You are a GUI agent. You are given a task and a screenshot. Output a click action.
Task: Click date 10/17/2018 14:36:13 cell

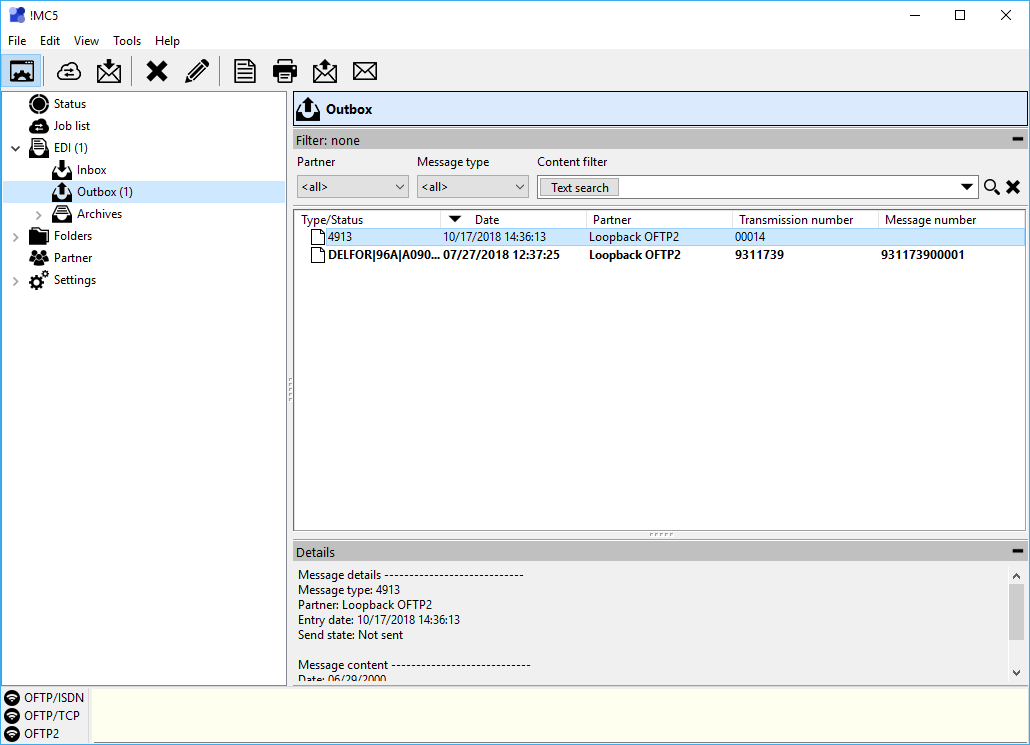494,237
